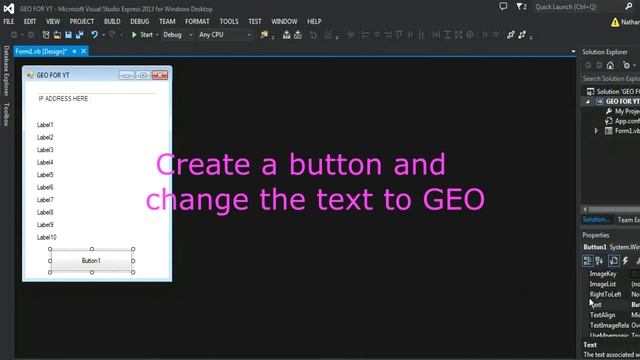This screenshot has width=640, height=360.
Task: Show Properties in Categorized view
Action: pyautogui.click(x=588, y=260)
